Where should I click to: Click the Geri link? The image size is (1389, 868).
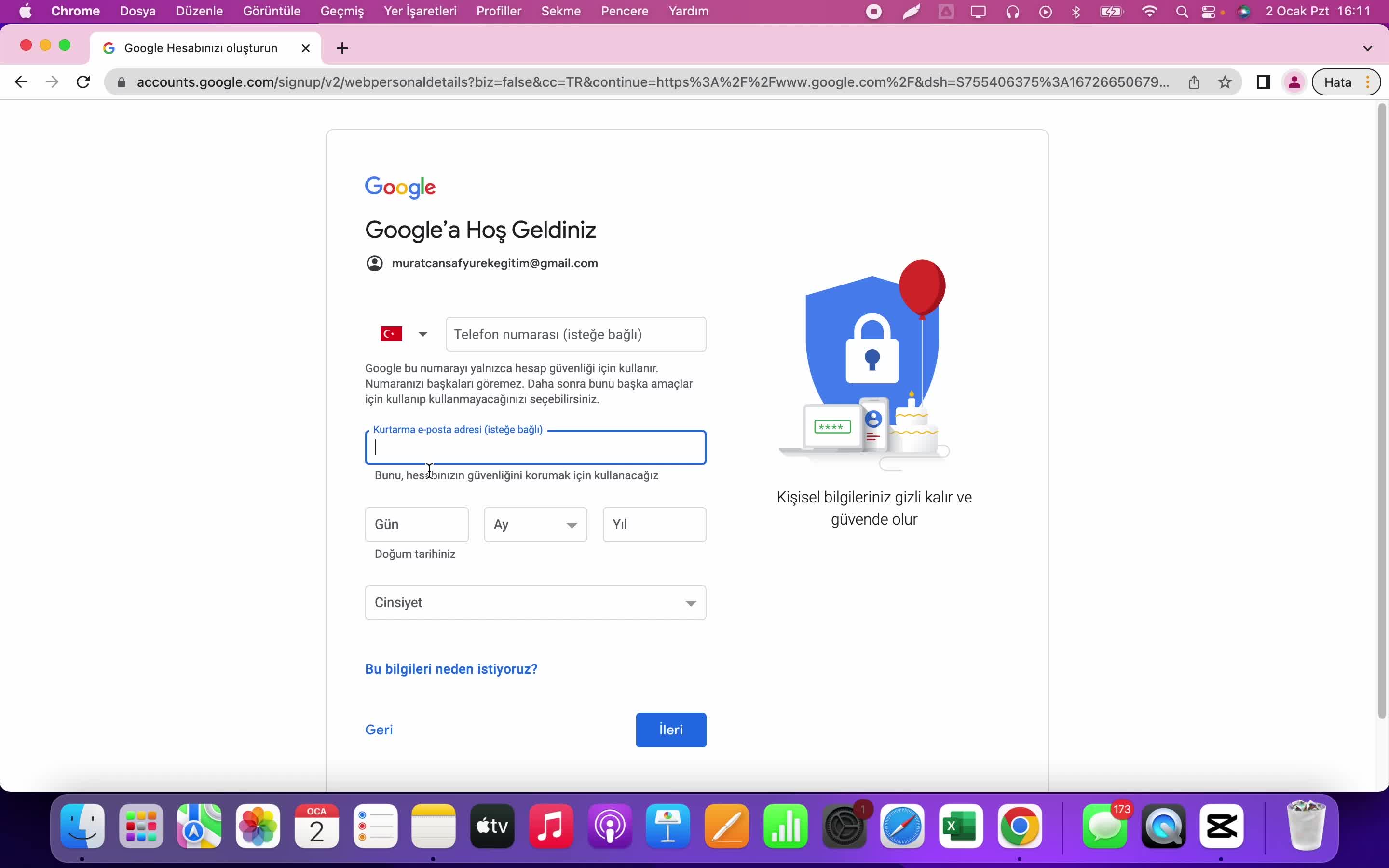coord(379,730)
